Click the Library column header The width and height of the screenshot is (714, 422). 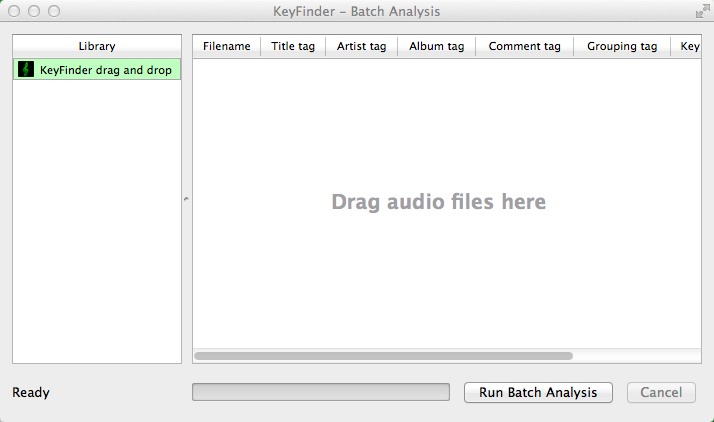(97, 46)
